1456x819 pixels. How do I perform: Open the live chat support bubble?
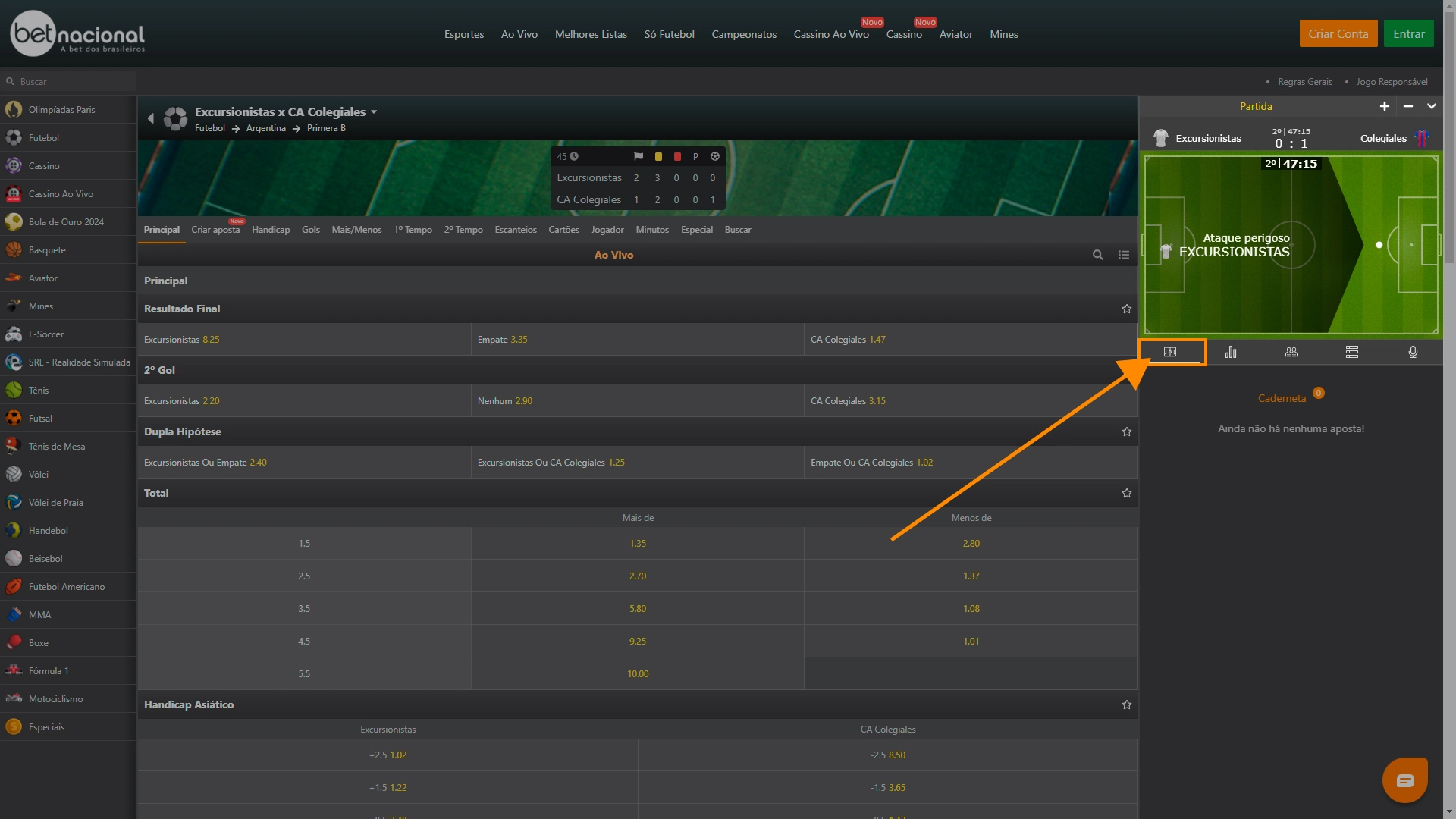tap(1404, 780)
